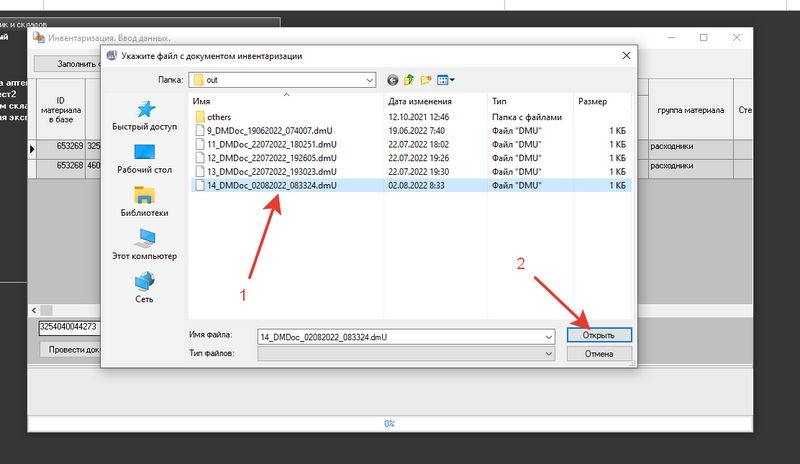Select Быстрый доступ in sidebar

[145, 116]
